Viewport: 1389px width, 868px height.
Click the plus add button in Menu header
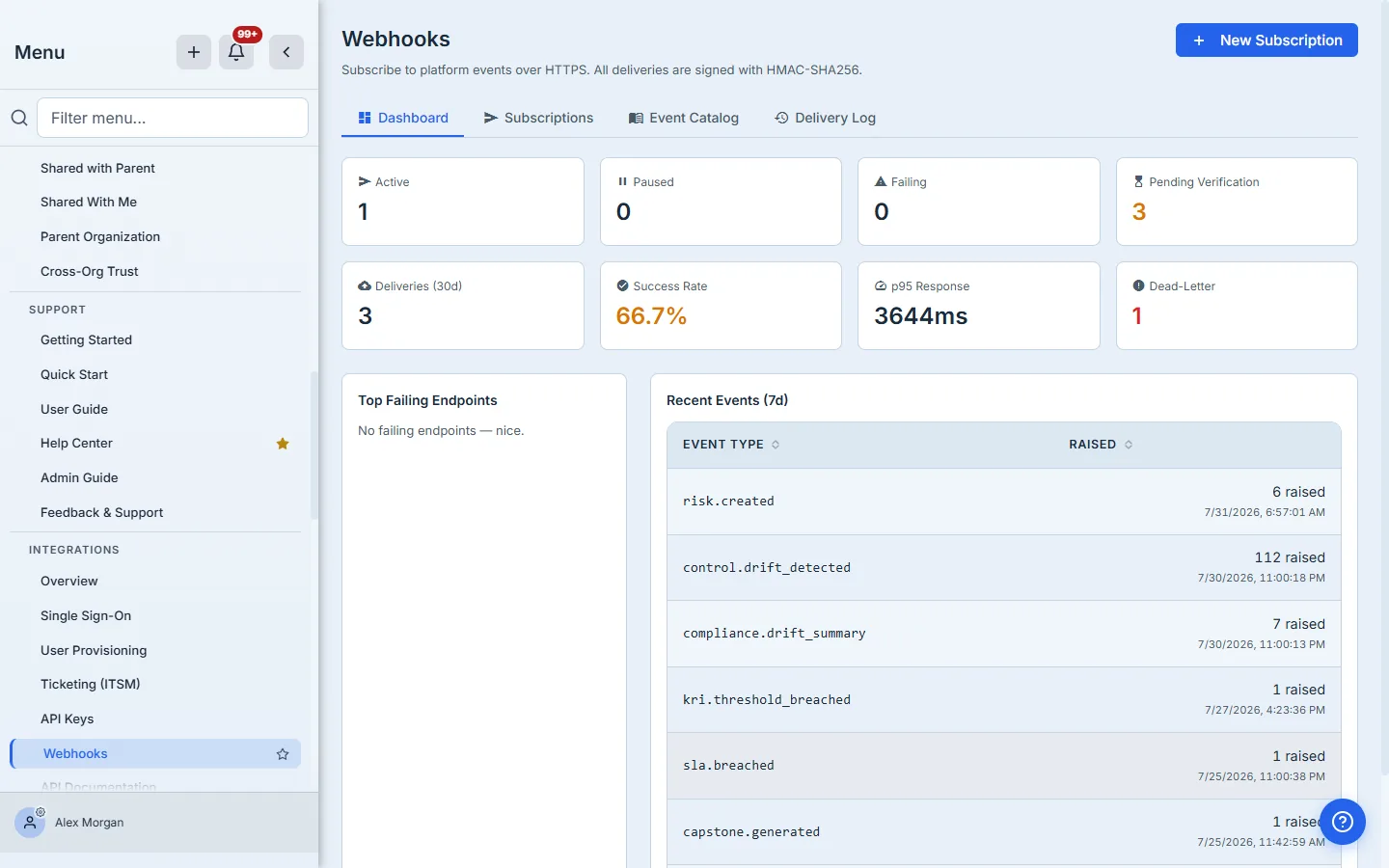pyautogui.click(x=194, y=52)
